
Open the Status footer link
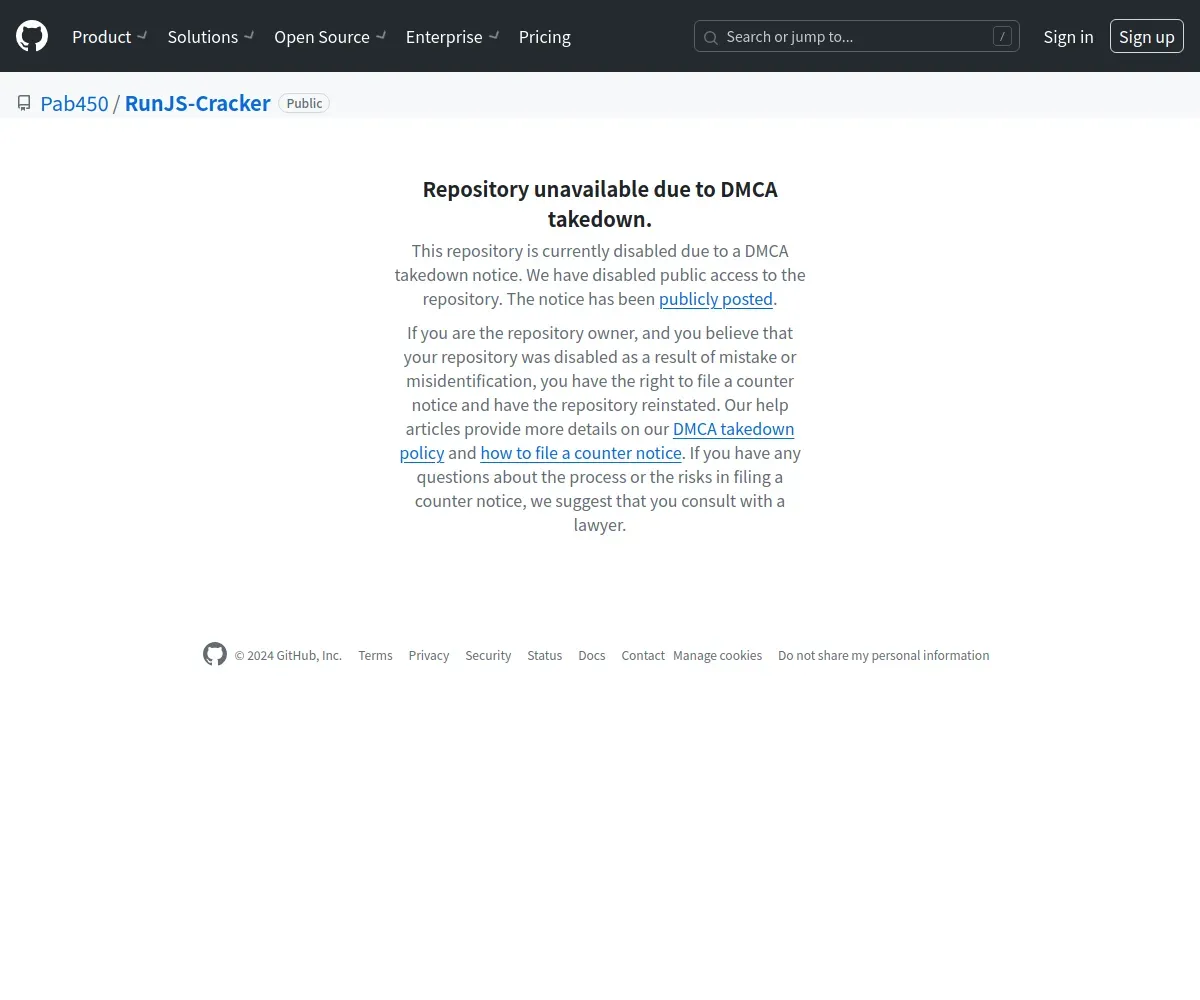pyautogui.click(x=545, y=655)
